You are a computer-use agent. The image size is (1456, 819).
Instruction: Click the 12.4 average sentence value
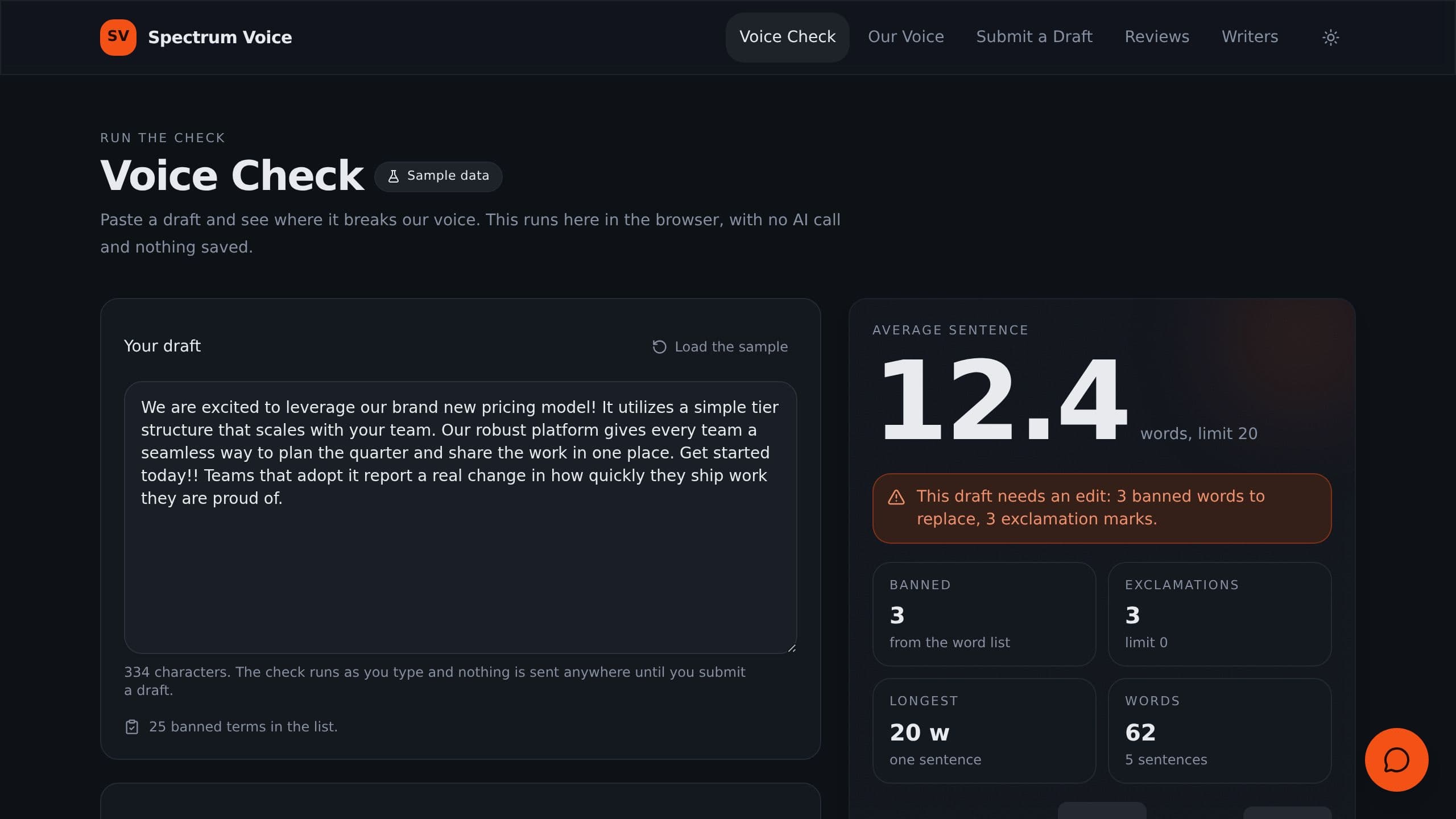click(1003, 398)
